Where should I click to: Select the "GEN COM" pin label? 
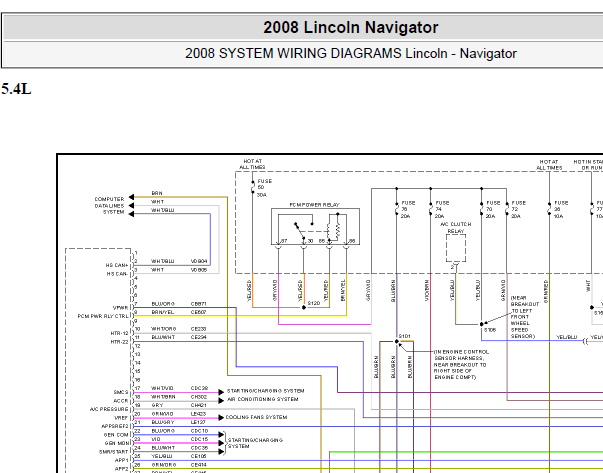pos(116,435)
